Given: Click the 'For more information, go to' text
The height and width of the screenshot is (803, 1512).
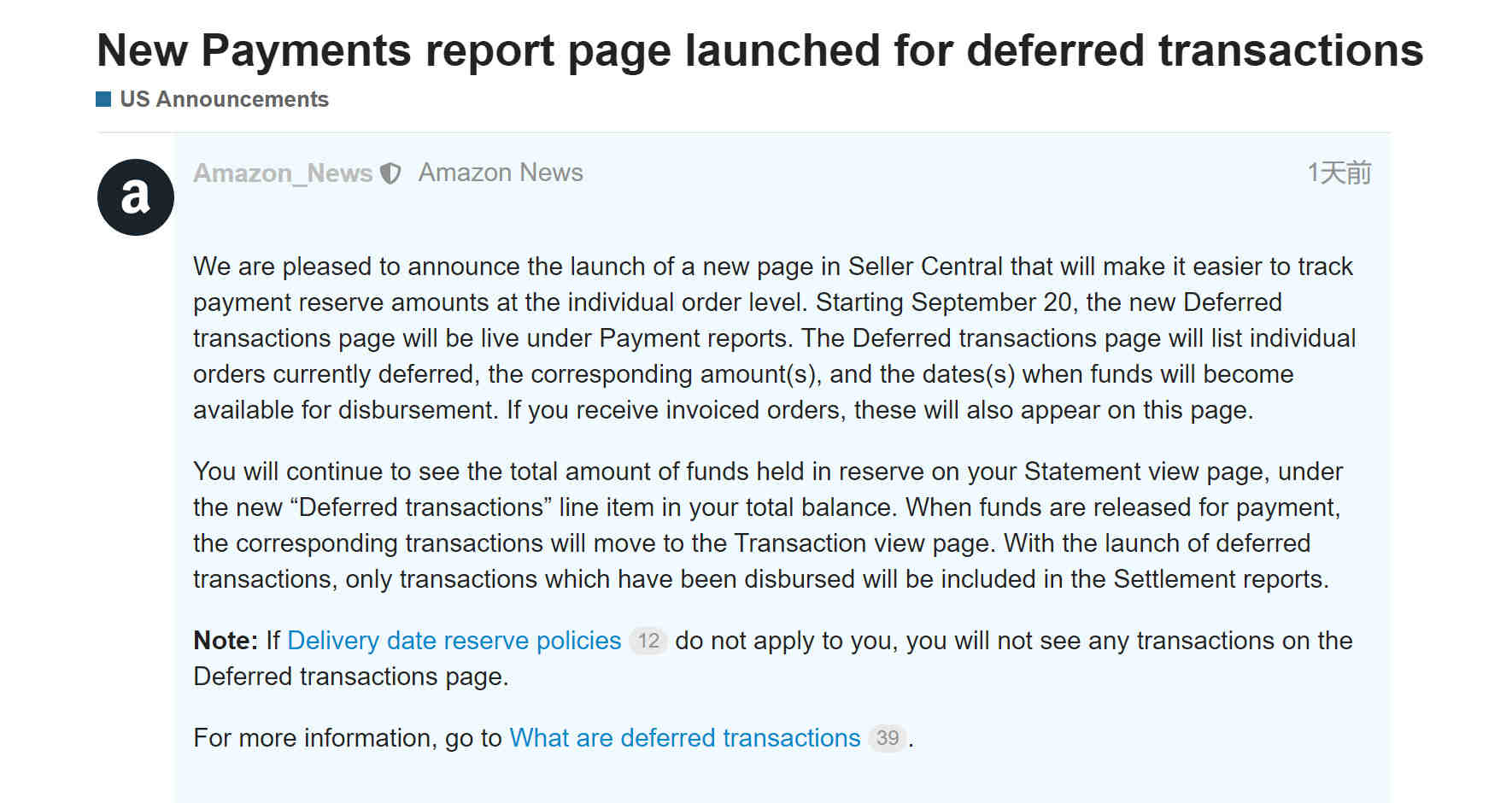Looking at the screenshot, I should pos(348,738).
